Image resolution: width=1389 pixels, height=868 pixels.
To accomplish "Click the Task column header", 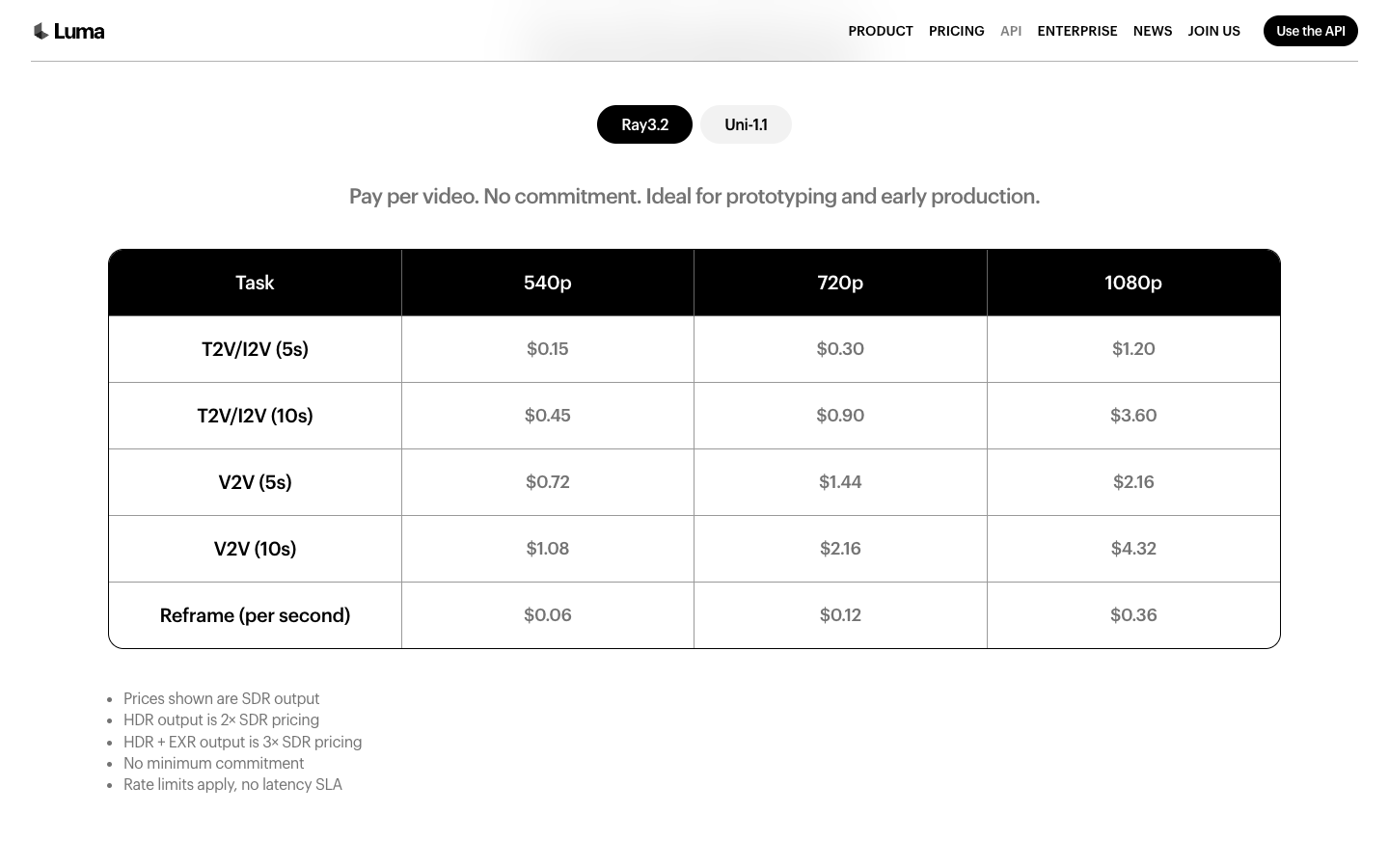I will point(255,283).
